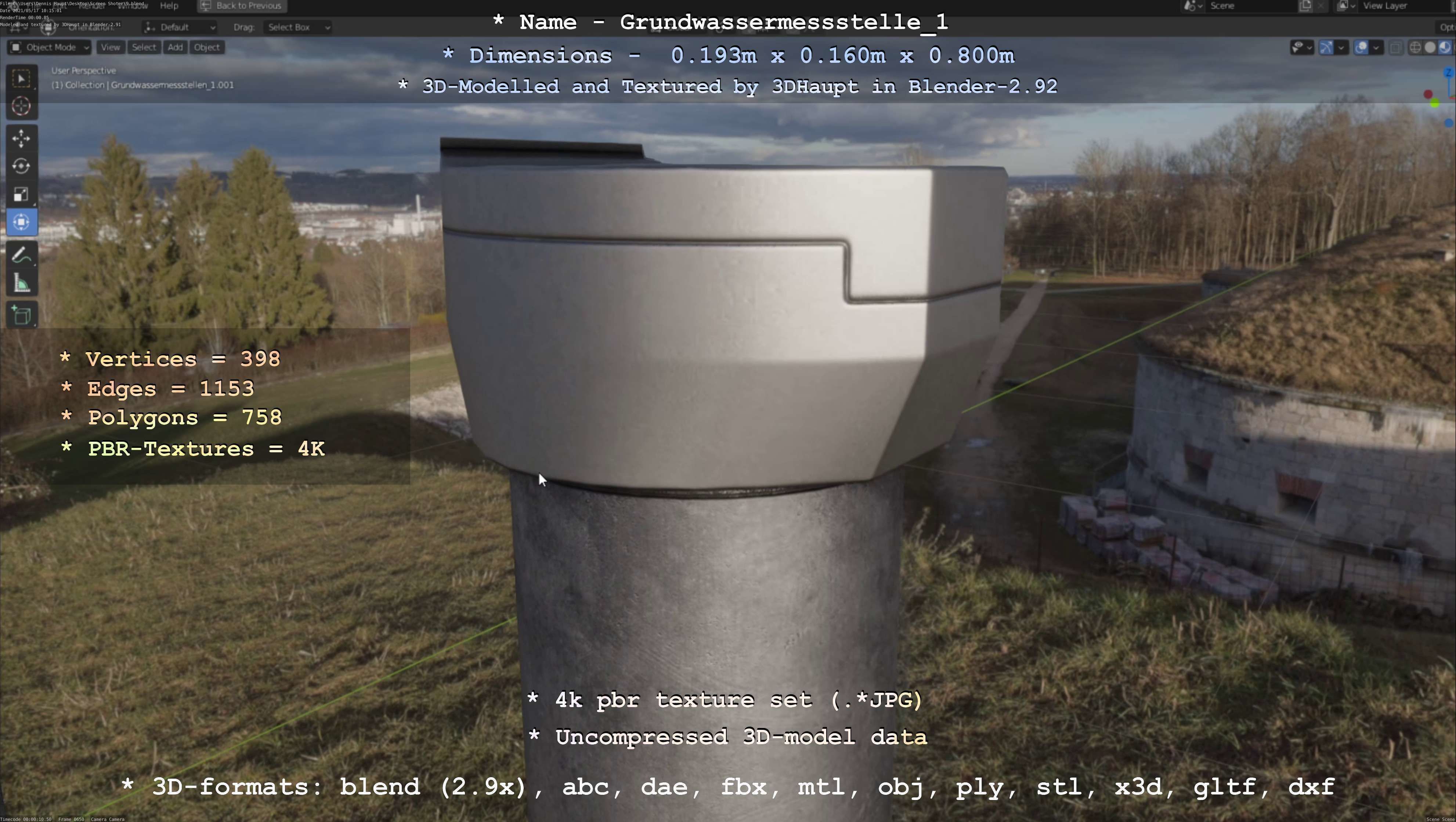Open the scene browse dropdown icon
Viewport: 1456px width, 822px height.
pos(1194,6)
